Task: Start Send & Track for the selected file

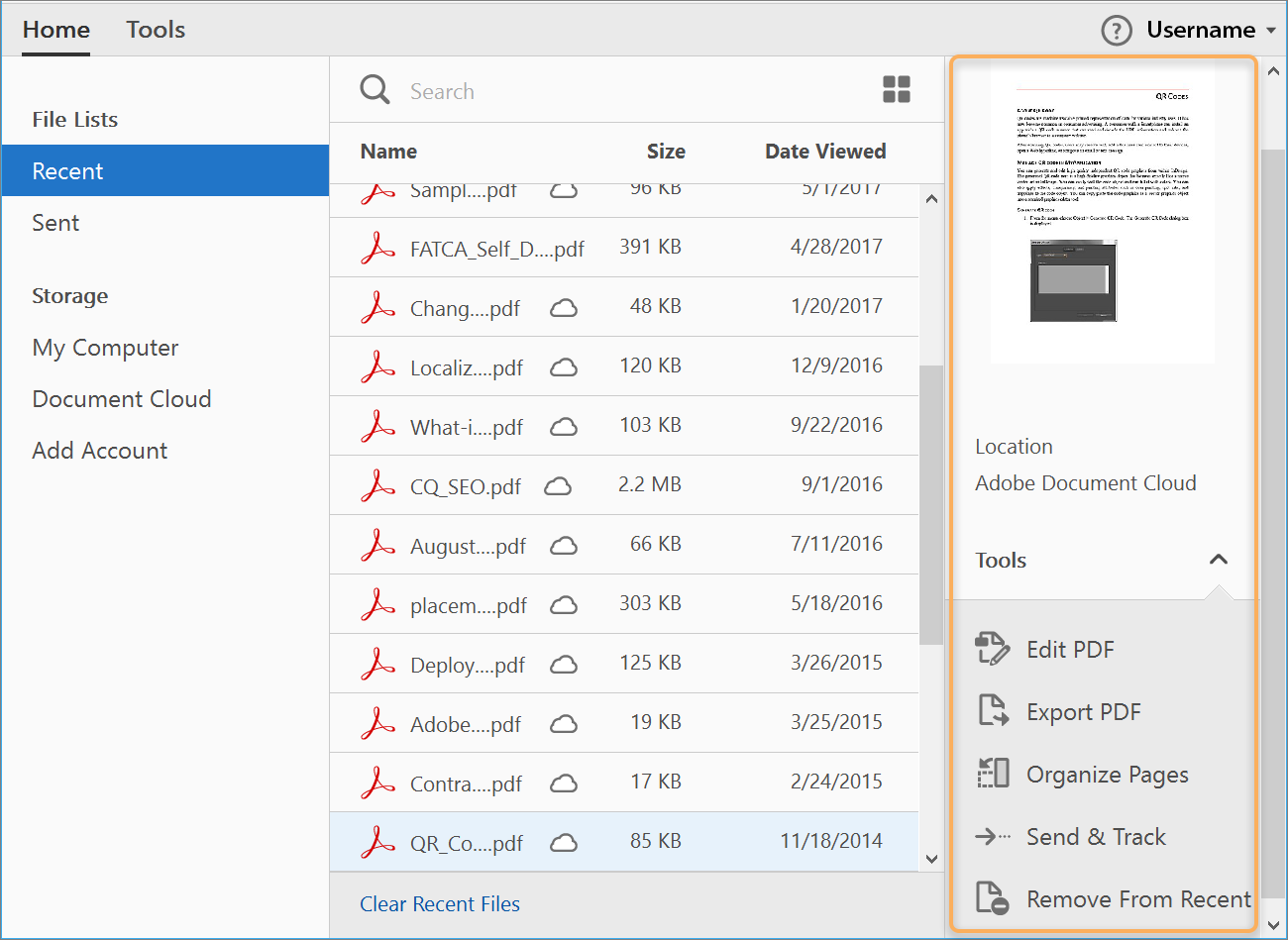Action: [x=1095, y=836]
